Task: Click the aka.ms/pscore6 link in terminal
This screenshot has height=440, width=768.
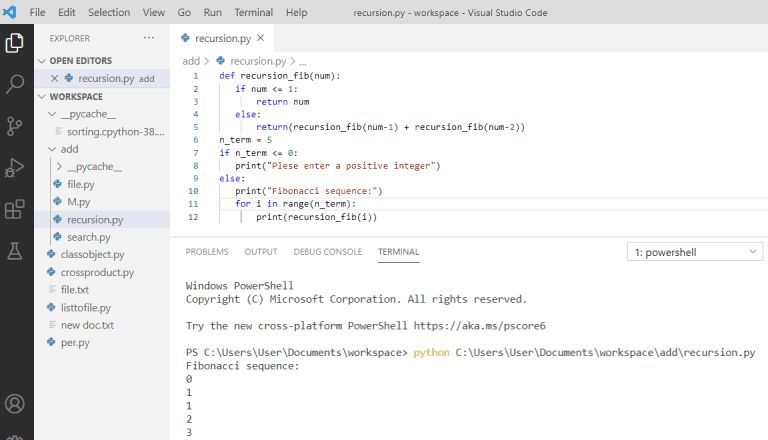Action: point(480,325)
